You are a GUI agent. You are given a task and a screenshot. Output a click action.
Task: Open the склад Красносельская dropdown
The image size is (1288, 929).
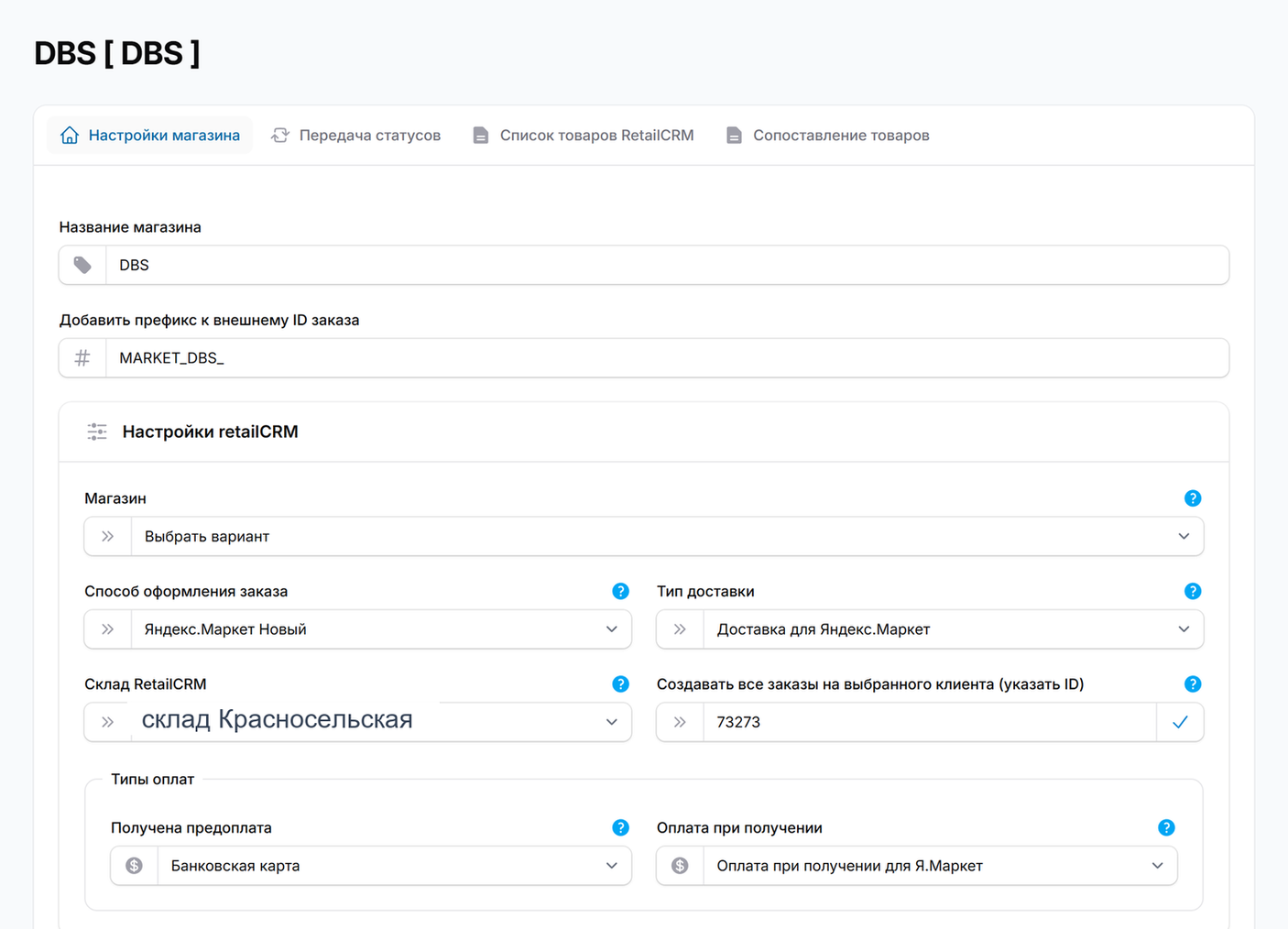pyautogui.click(x=358, y=722)
